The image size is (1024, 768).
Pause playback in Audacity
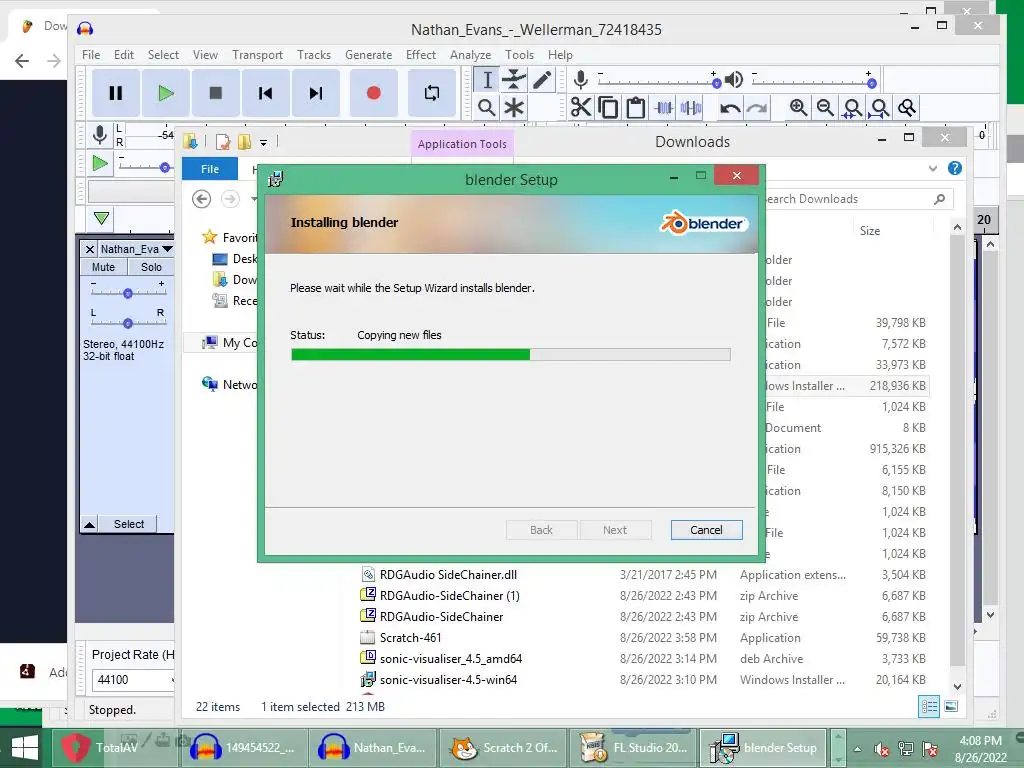pos(116,93)
